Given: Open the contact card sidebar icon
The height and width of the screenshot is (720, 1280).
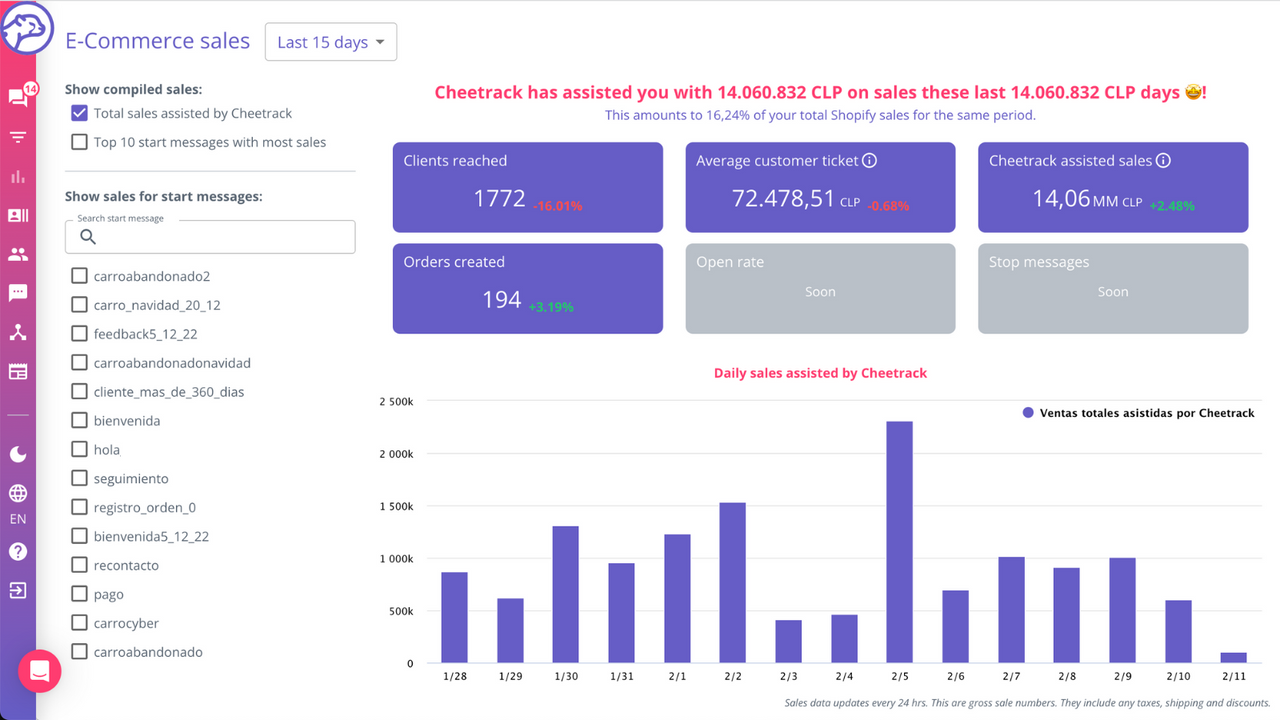Looking at the screenshot, I should point(18,215).
